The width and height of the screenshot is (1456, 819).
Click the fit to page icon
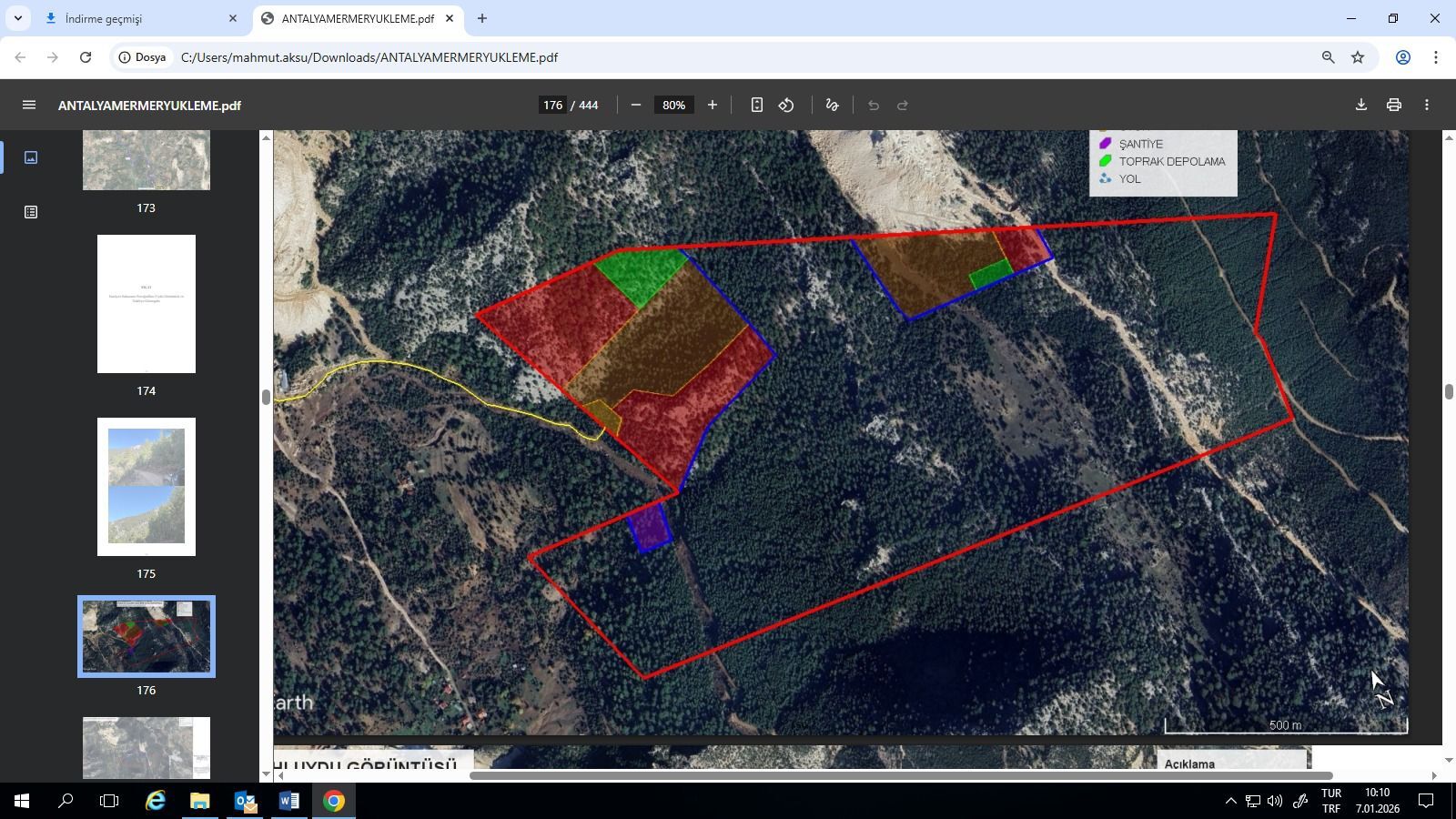point(756,106)
